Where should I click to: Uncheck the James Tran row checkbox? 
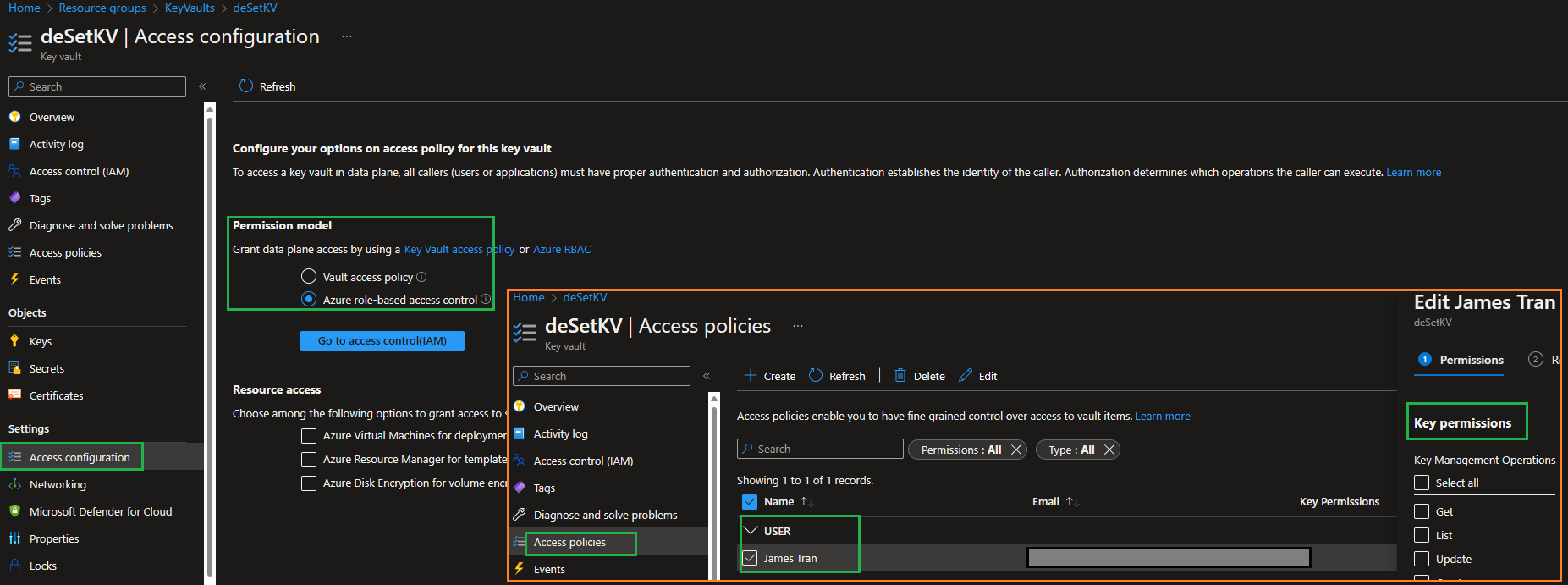[750, 558]
